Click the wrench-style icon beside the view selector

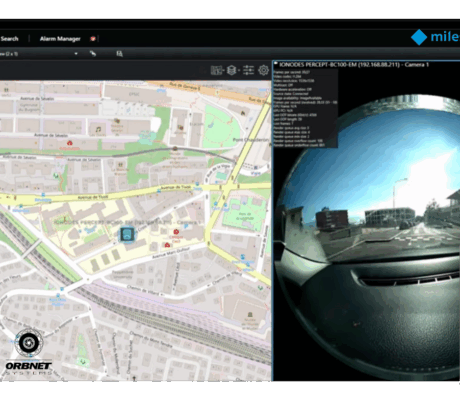[x=93, y=53]
